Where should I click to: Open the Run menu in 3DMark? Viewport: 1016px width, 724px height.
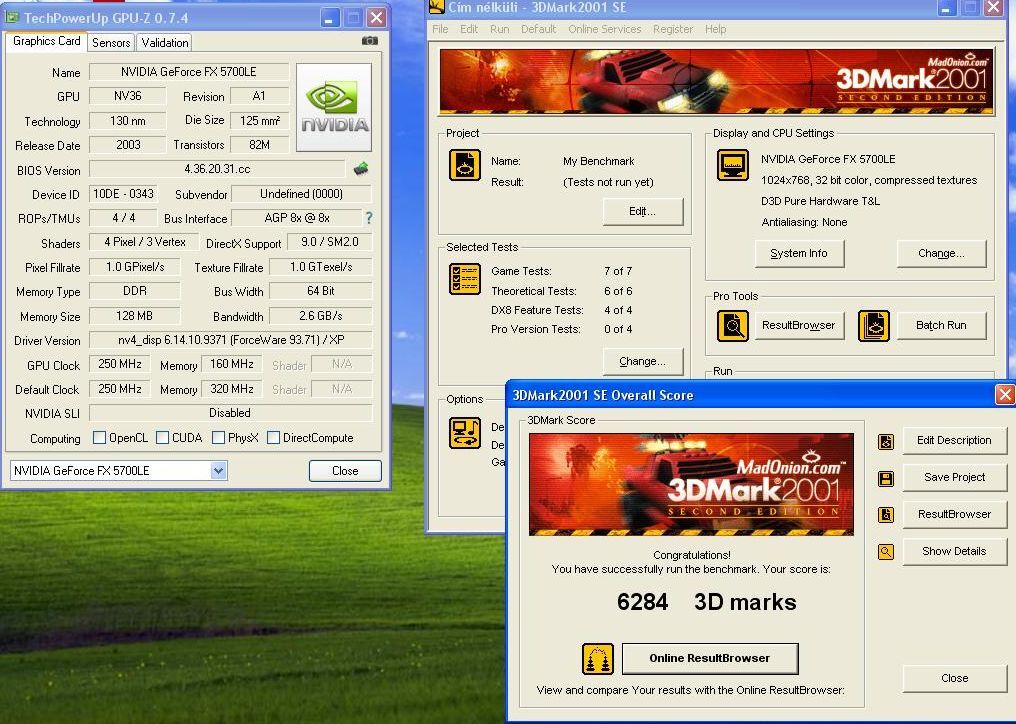pyautogui.click(x=499, y=29)
